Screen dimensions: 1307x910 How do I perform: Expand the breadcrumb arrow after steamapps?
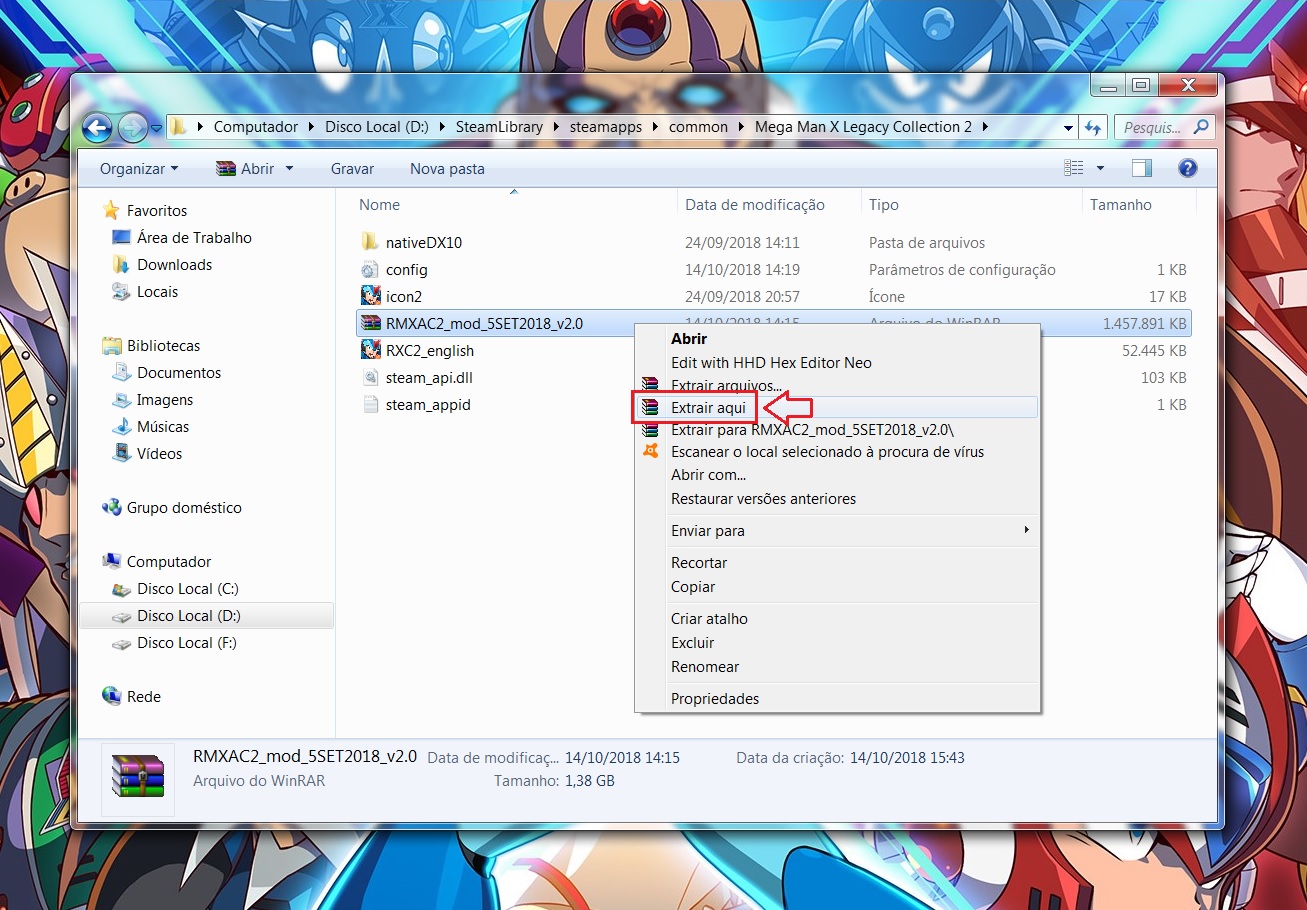click(655, 127)
